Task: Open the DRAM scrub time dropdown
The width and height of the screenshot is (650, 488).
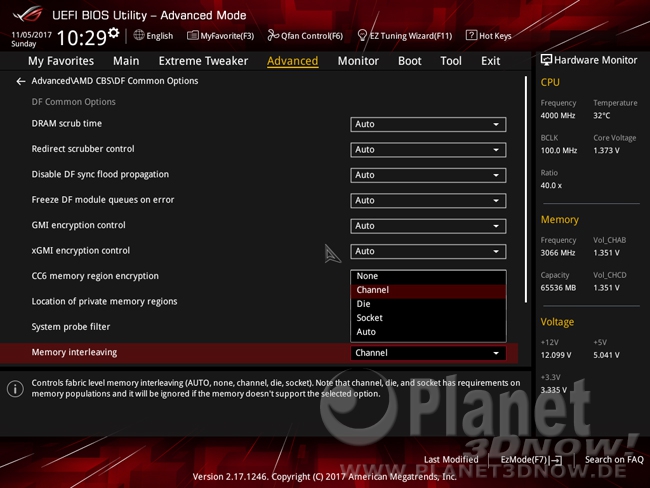Action: 428,124
